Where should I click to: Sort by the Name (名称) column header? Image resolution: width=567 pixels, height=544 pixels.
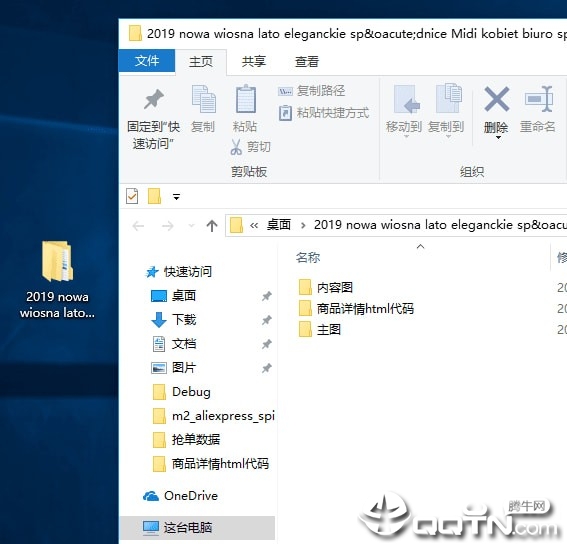coord(308,258)
